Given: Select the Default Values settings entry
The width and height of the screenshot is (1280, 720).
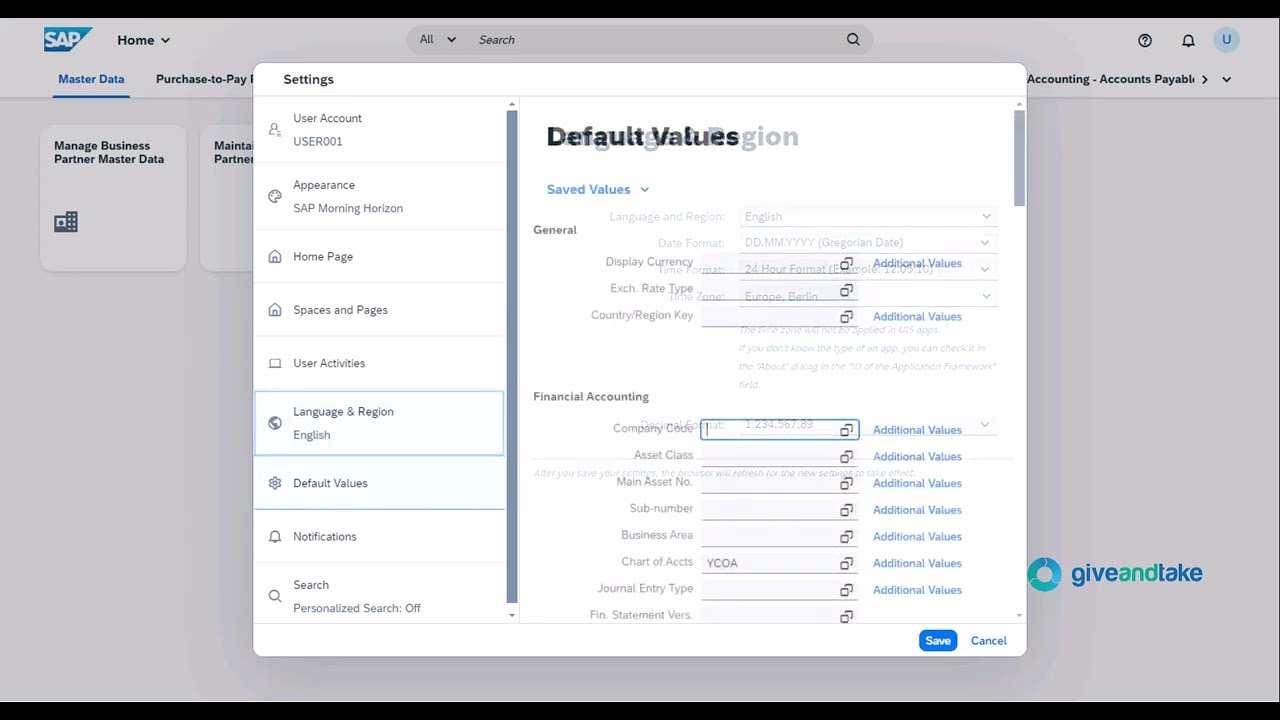Looking at the screenshot, I should (x=379, y=483).
